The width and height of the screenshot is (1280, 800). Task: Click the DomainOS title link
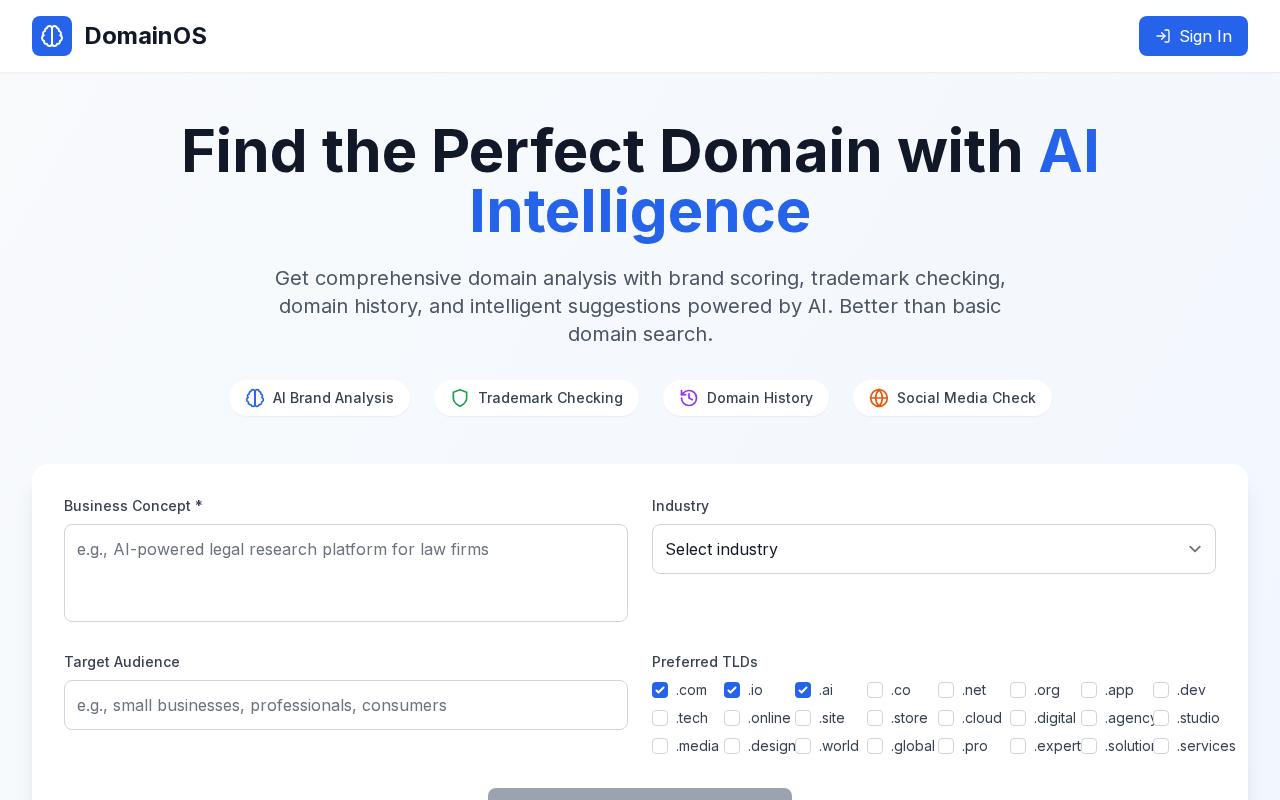(x=146, y=36)
